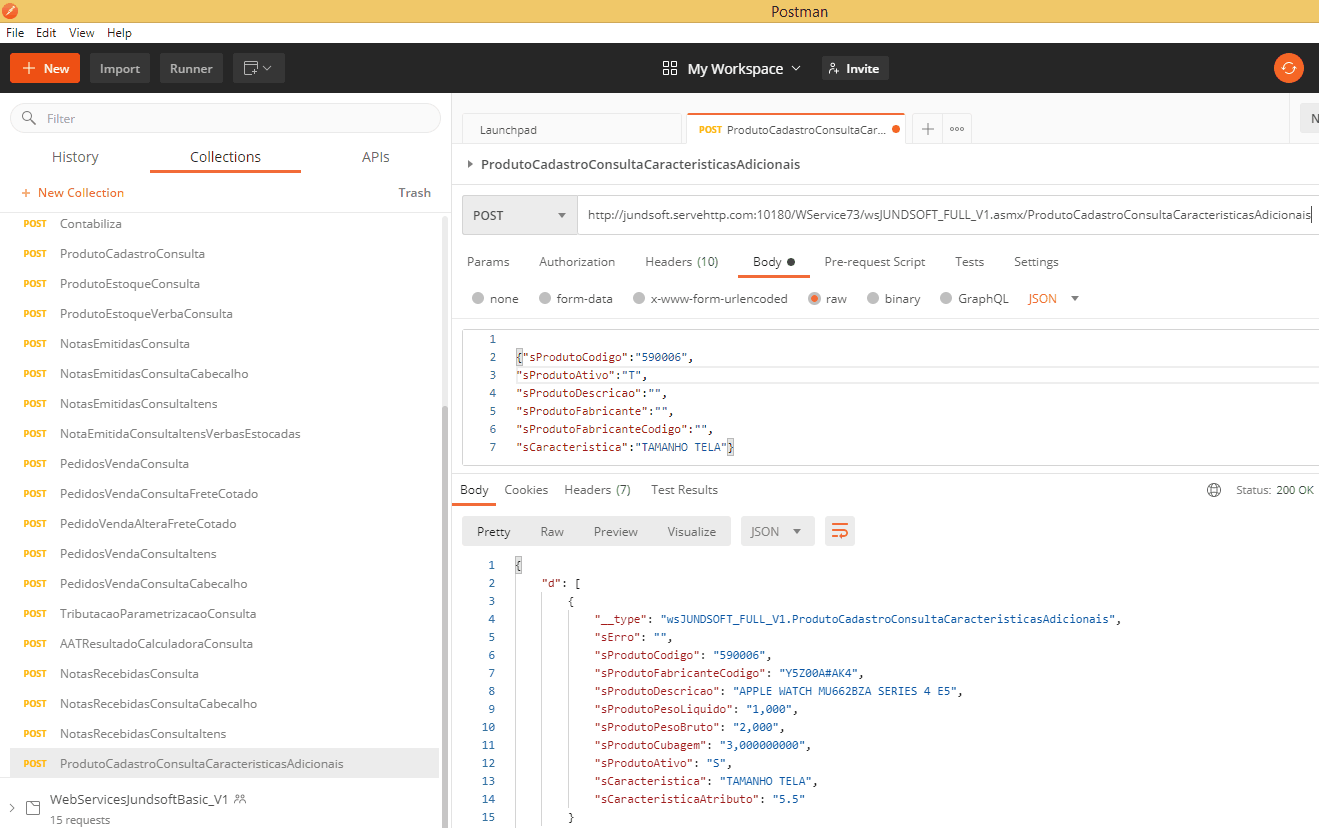Toggle the wrap lines icon in response

click(x=839, y=531)
